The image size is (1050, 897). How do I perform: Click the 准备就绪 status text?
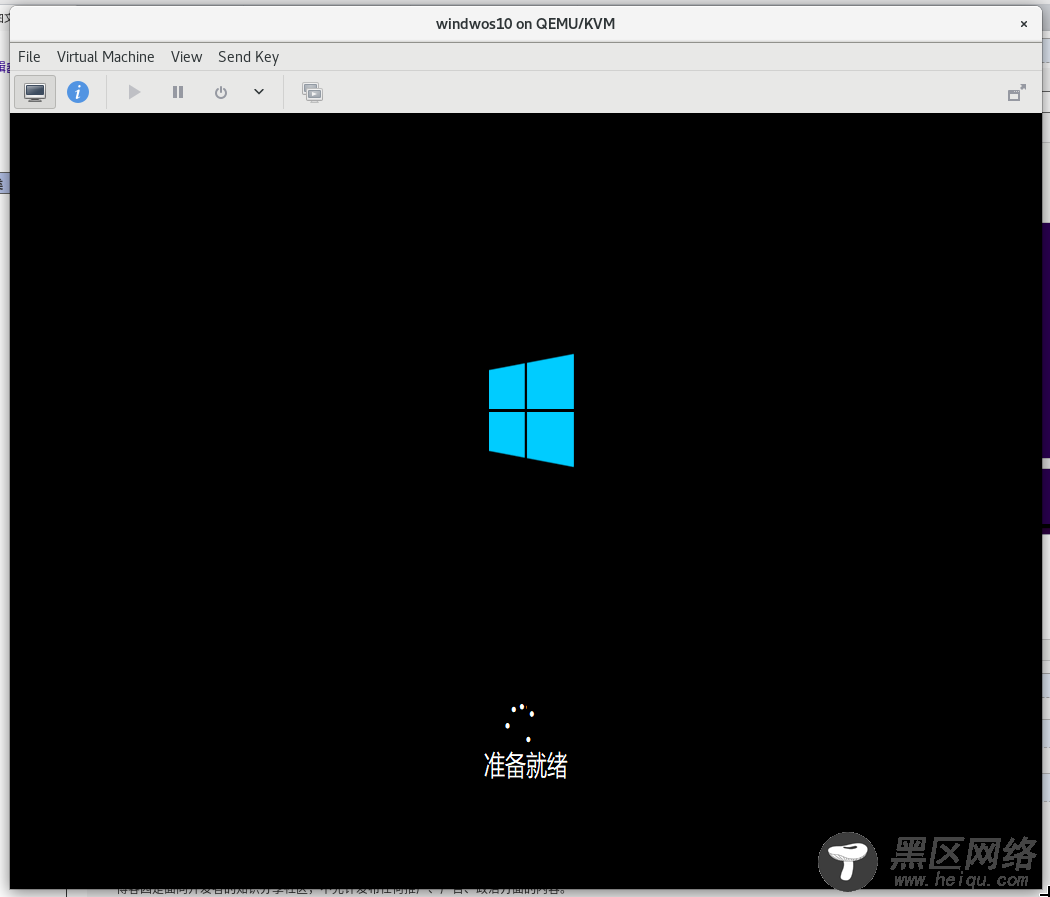(526, 765)
